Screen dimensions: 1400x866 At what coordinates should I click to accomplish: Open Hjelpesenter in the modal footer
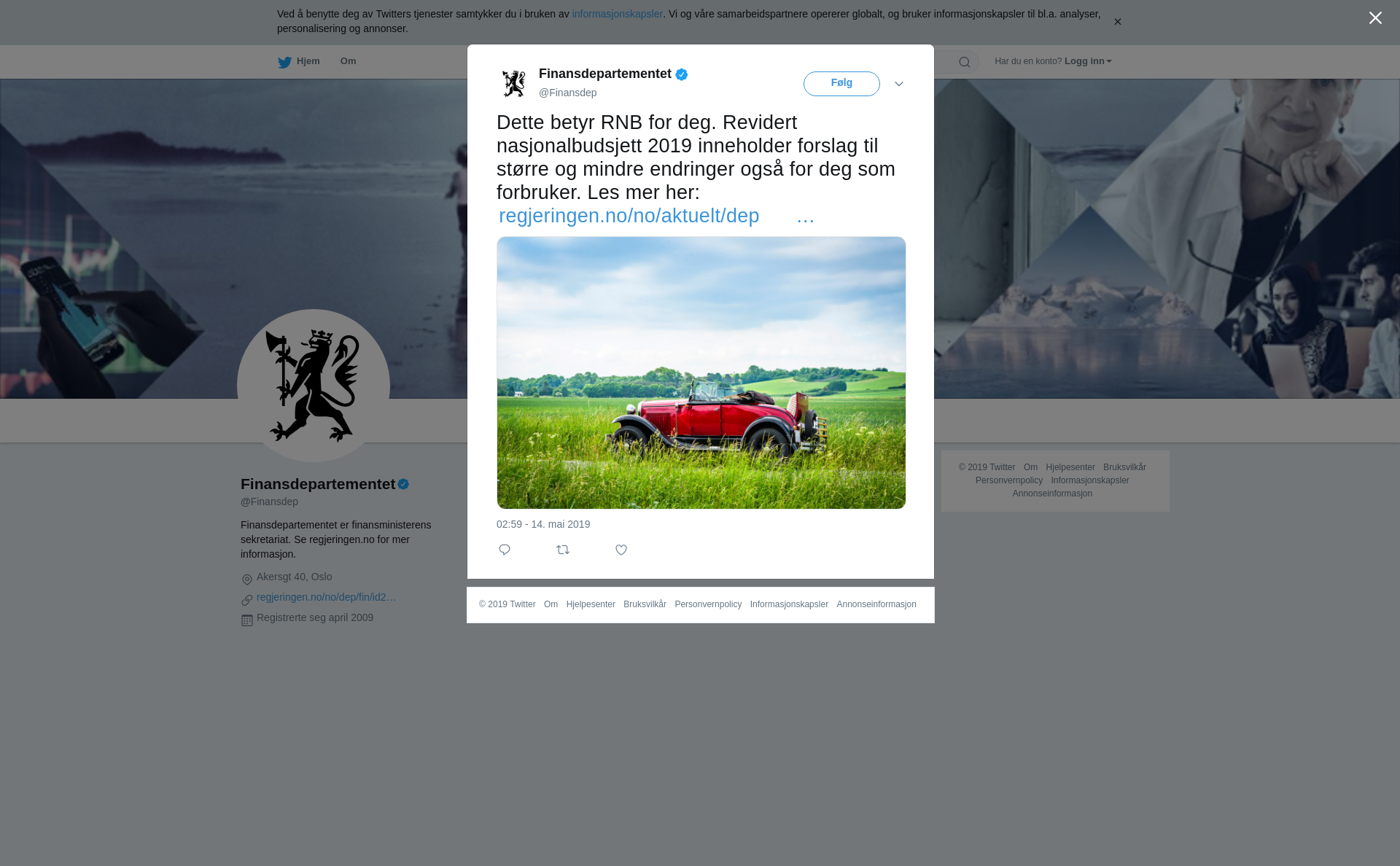coord(591,604)
